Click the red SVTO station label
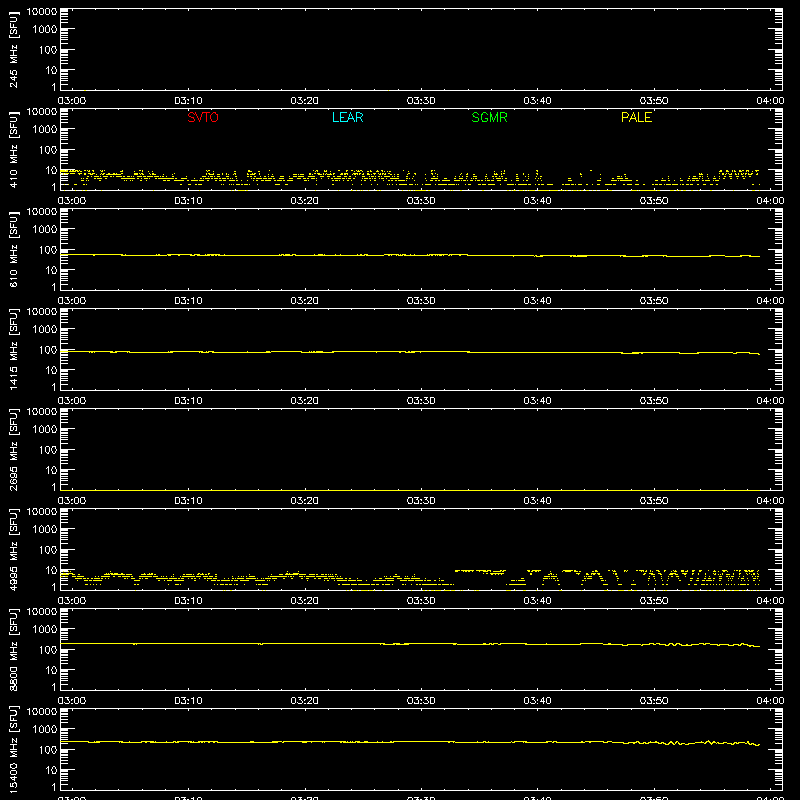Screen dimensions: 800x800 coord(203,117)
